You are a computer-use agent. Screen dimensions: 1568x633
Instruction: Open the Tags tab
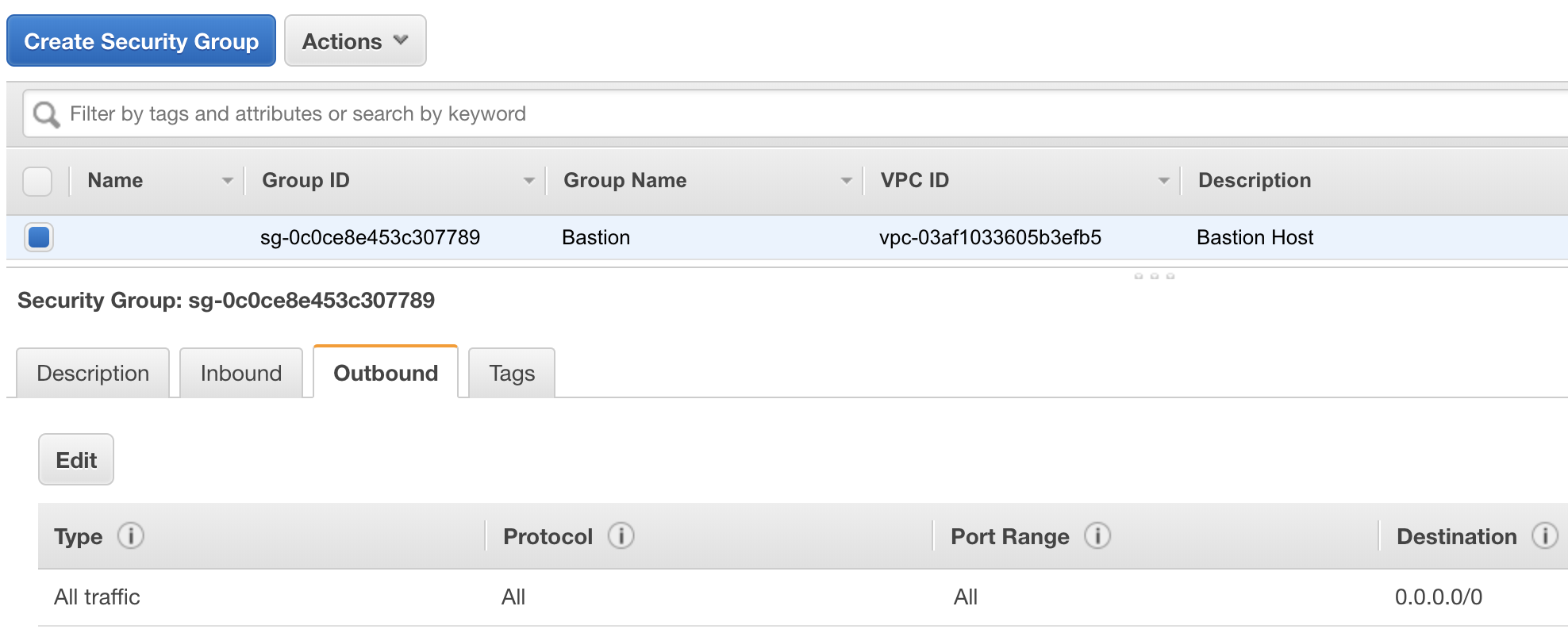[512, 373]
